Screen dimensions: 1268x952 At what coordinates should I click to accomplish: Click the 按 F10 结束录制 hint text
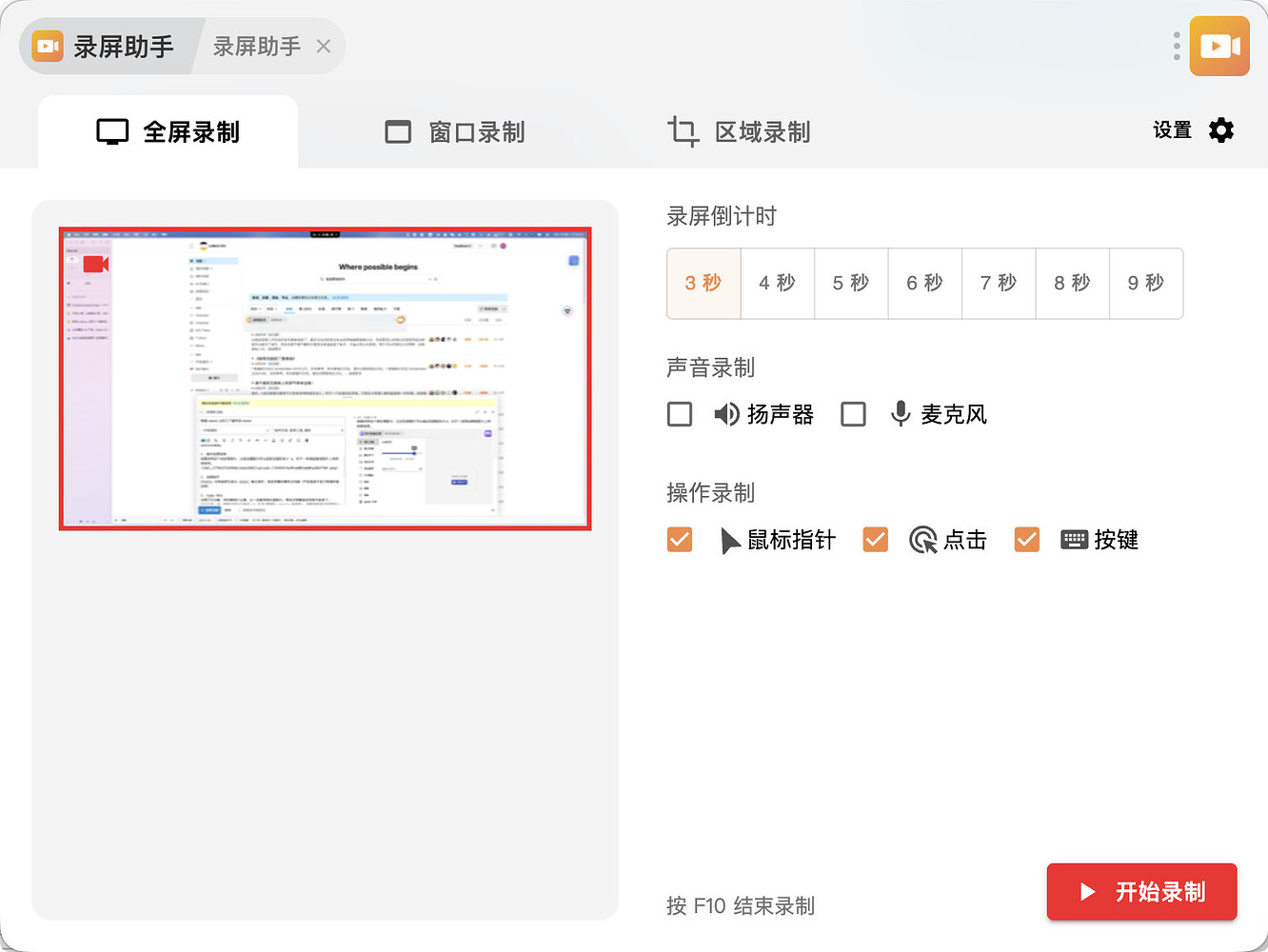[x=741, y=905]
